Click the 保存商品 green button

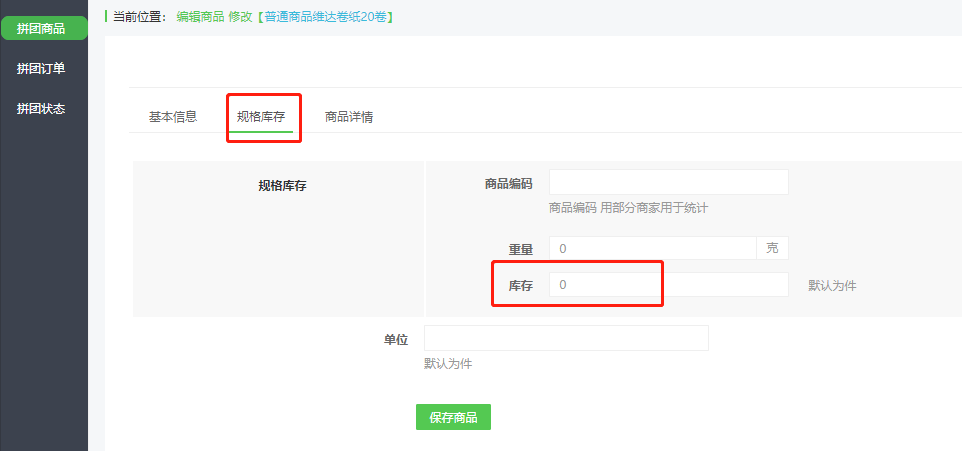(x=453, y=417)
